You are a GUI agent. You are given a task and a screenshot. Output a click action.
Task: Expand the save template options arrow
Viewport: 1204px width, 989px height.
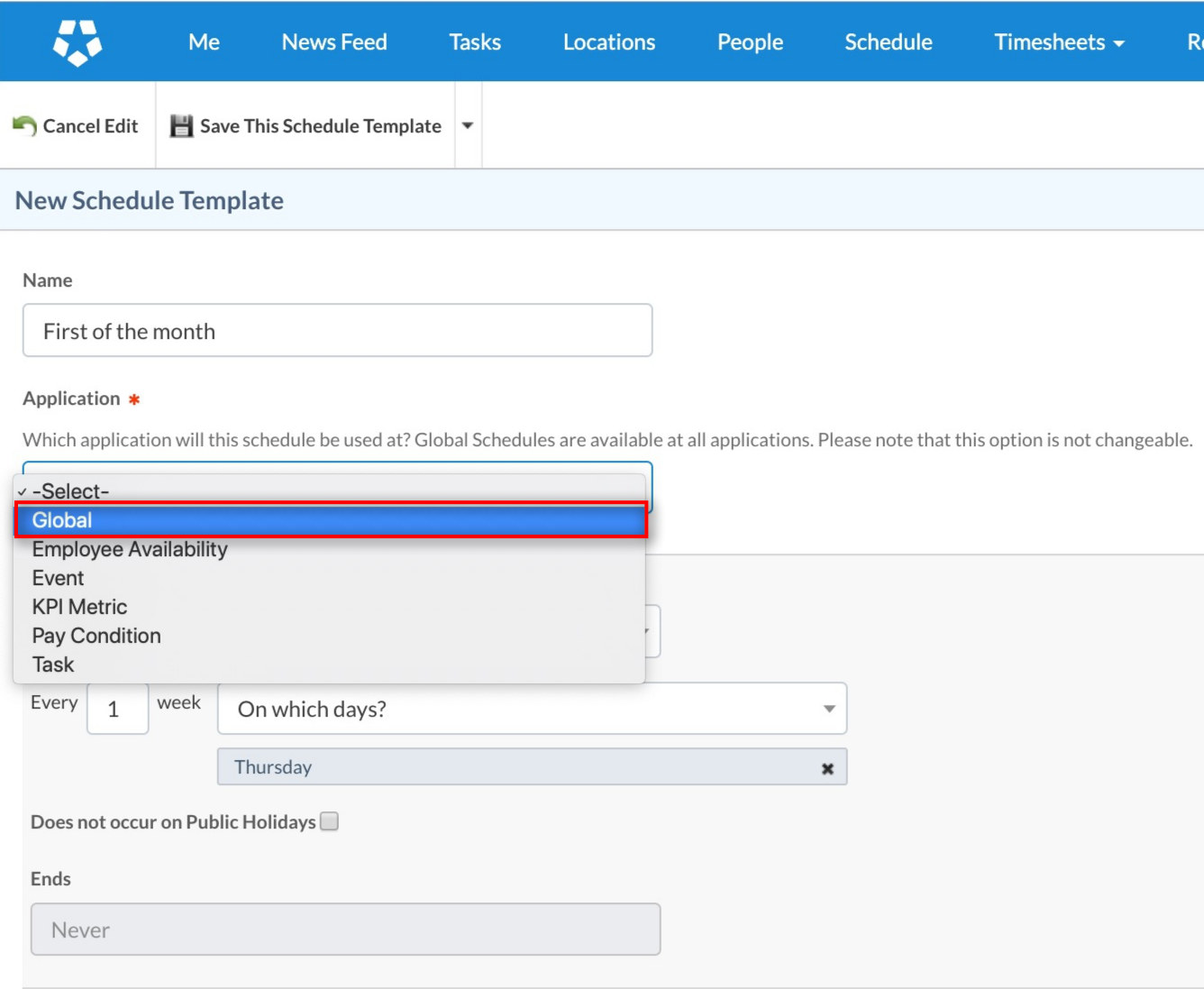pos(468,126)
